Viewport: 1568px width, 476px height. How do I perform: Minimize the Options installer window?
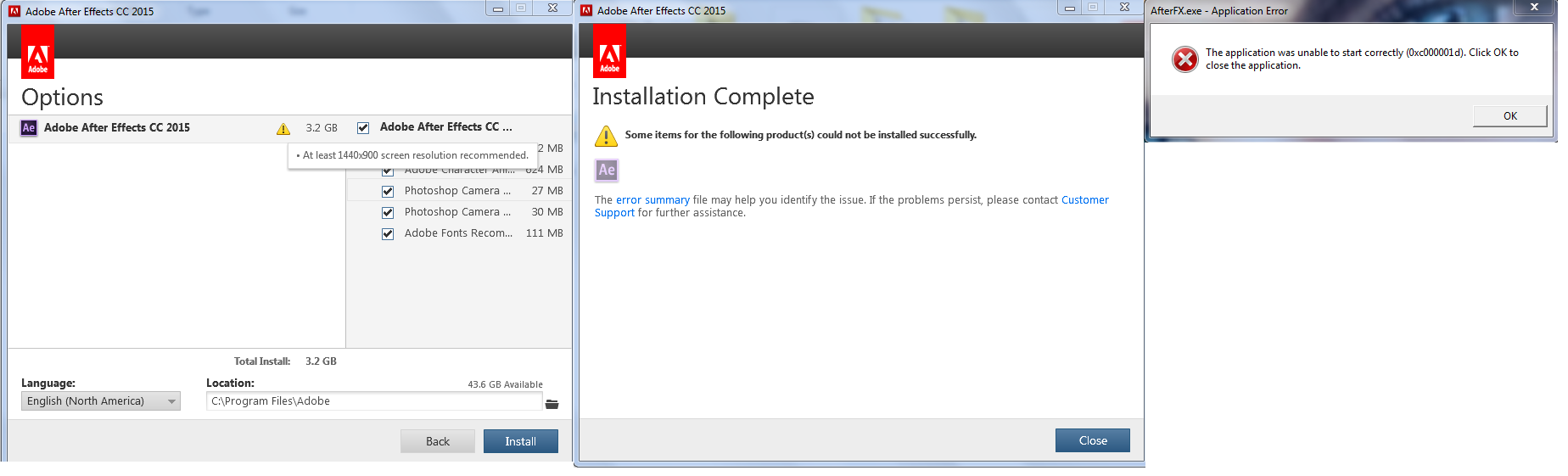498,8
